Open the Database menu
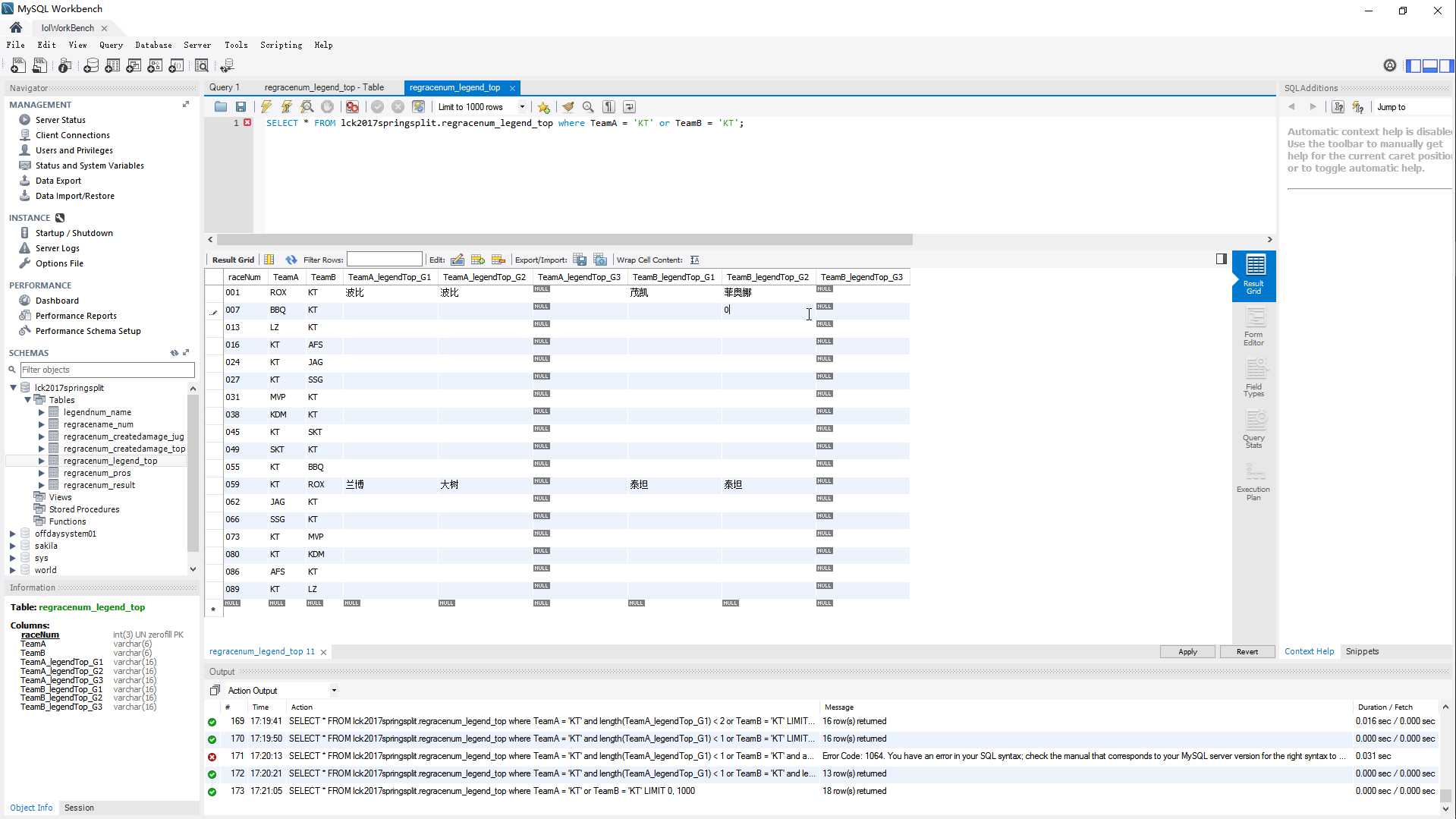The height and width of the screenshot is (819, 1456). click(153, 45)
